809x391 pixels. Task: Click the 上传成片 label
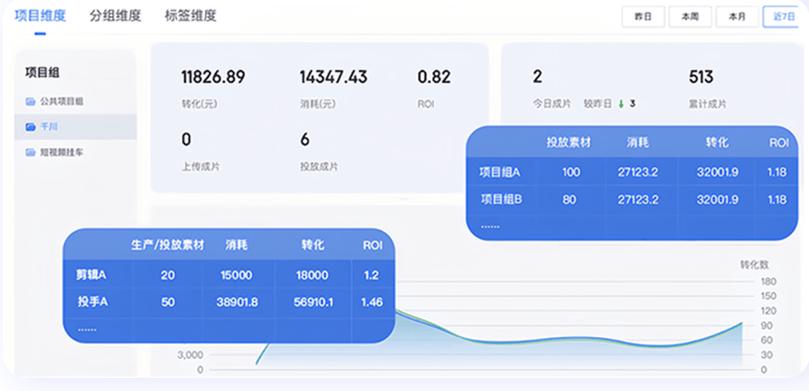pos(201,167)
